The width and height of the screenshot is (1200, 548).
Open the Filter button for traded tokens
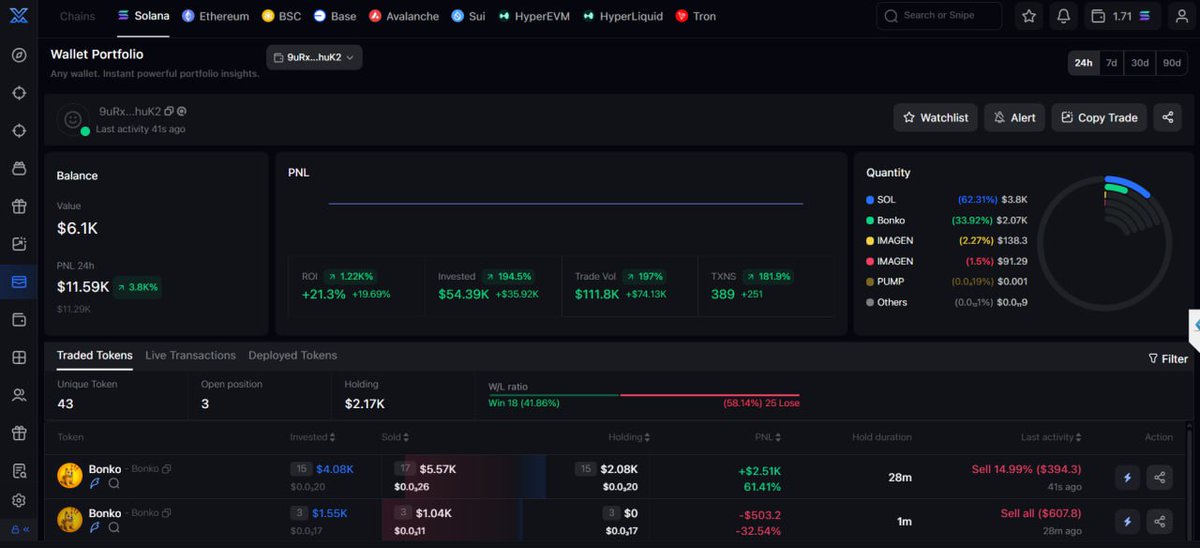click(1168, 358)
